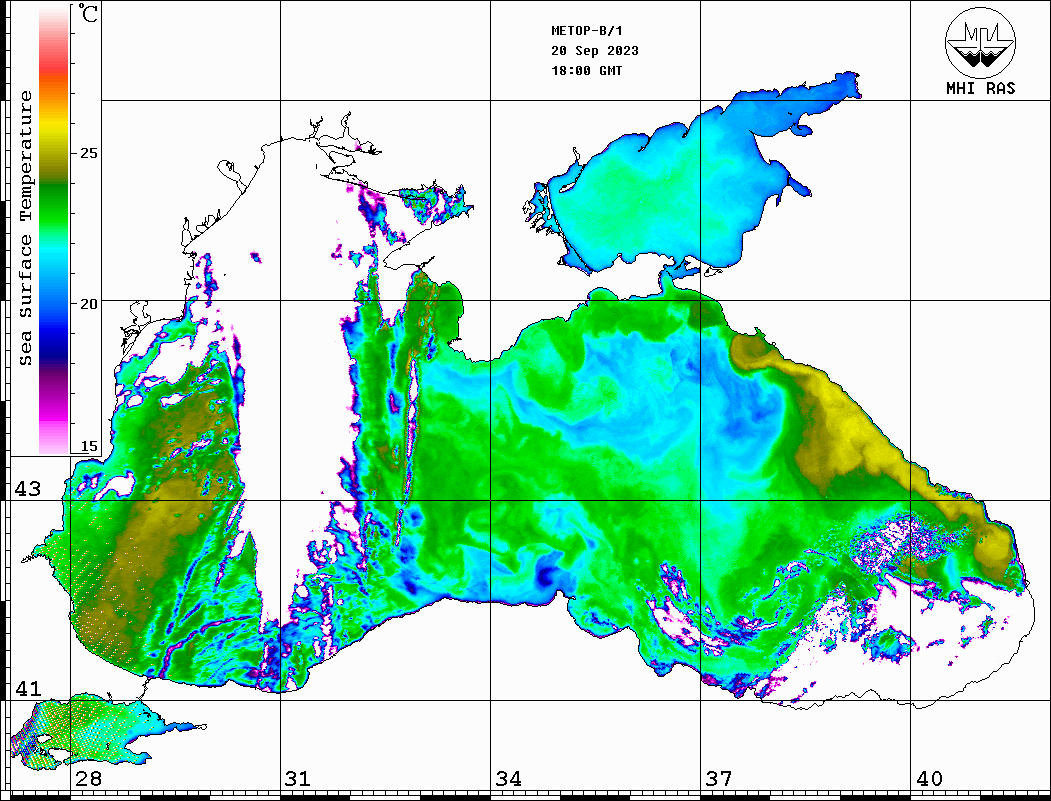Click the MHI RAS text label
This screenshot has height=801, width=1051.
(x=980, y=88)
